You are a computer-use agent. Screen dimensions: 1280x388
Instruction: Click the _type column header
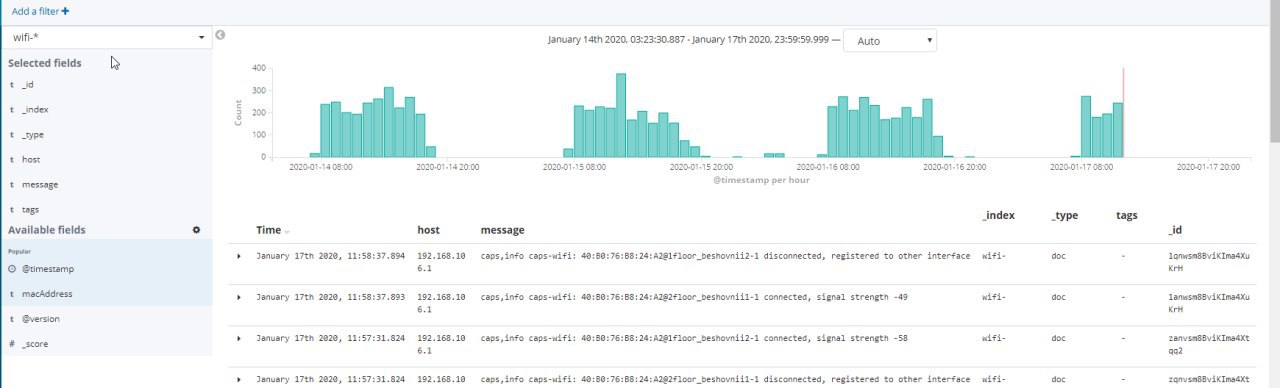pyautogui.click(x=1066, y=215)
